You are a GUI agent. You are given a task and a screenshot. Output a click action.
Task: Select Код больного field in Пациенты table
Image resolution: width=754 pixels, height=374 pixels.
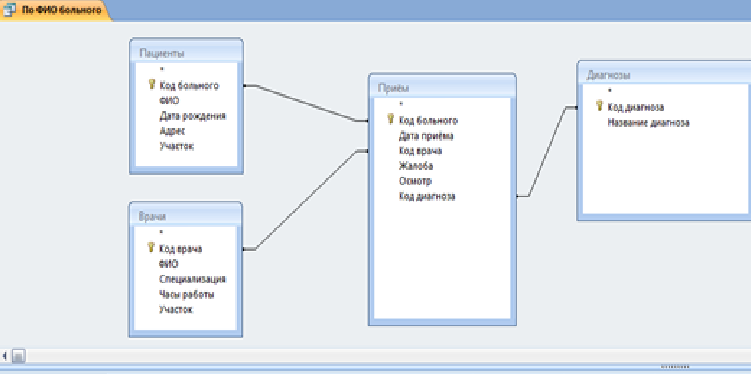tap(189, 86)
